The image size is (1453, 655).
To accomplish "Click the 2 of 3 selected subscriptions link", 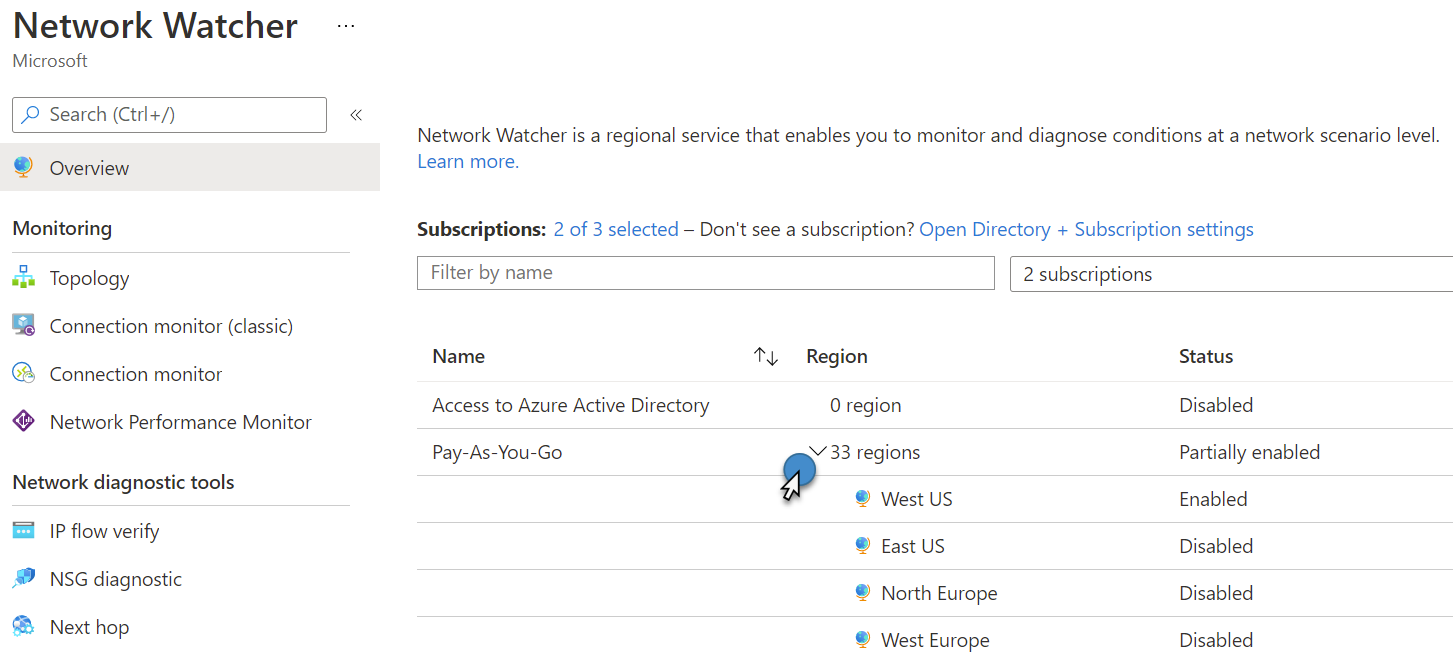I will tap(615, 229).
